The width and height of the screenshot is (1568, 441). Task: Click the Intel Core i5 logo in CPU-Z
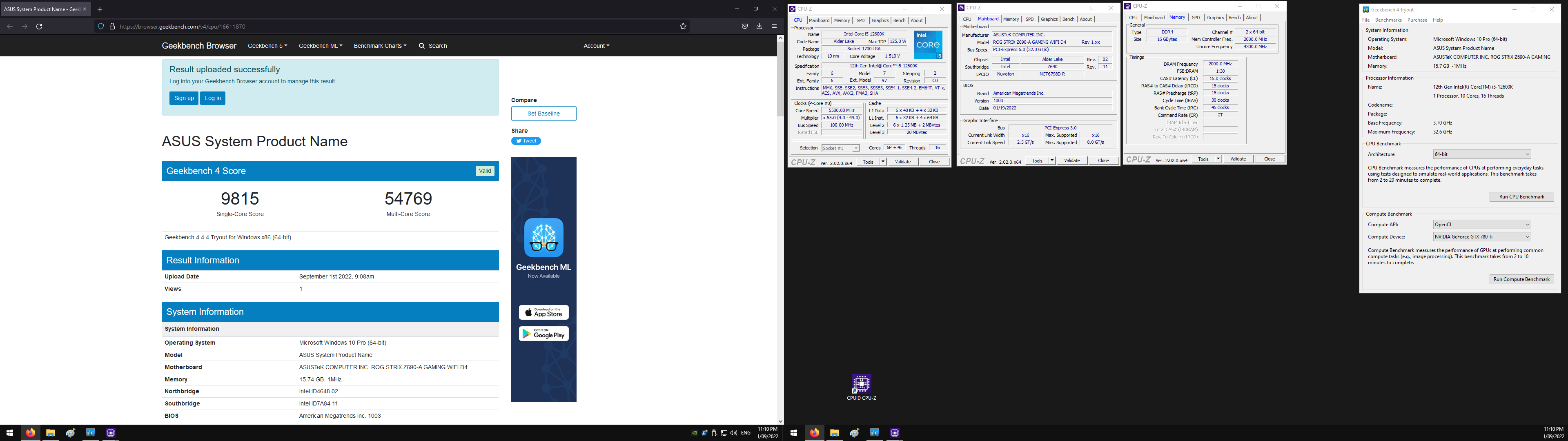pos(928,45)
